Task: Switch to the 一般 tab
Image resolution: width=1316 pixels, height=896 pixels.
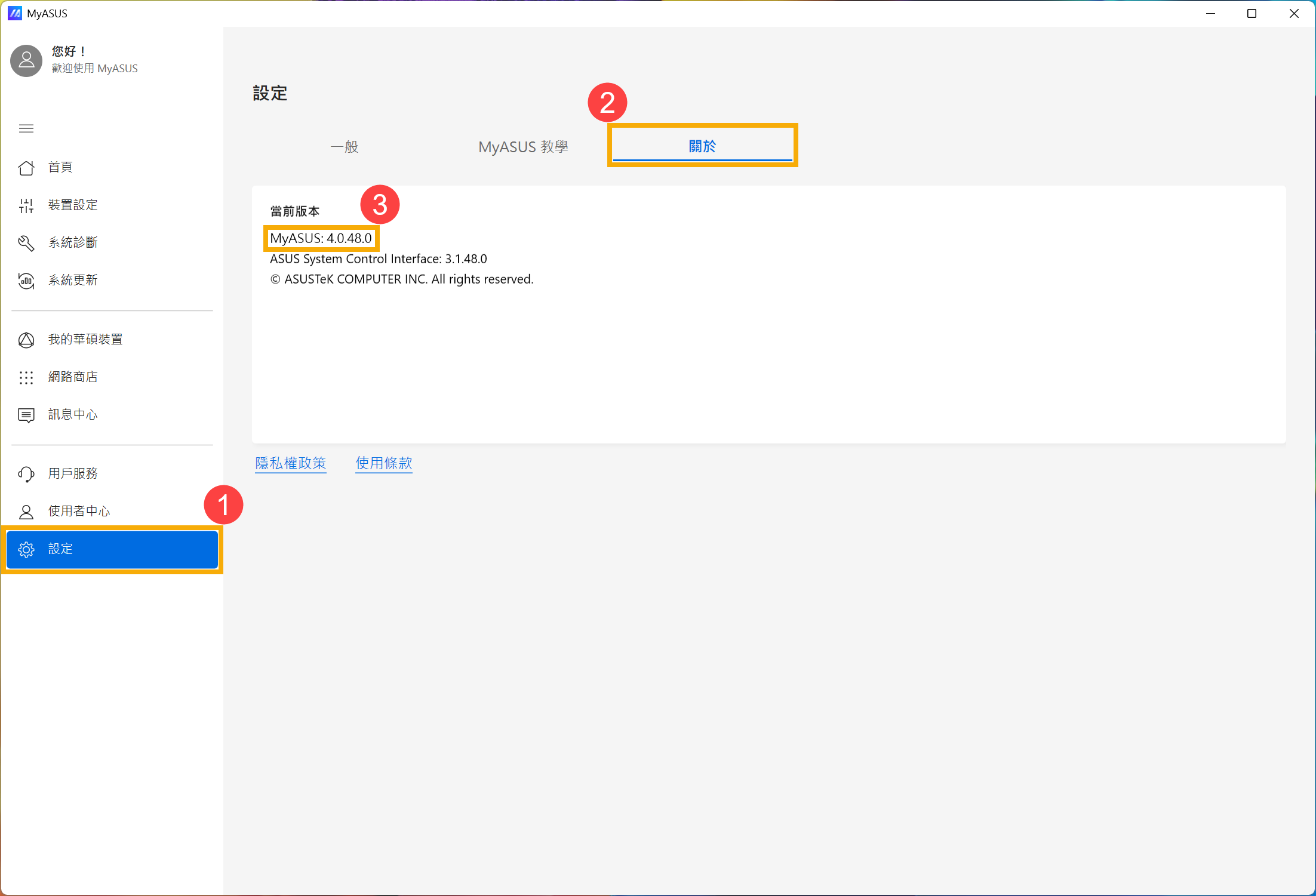Action: pos(345,147)
